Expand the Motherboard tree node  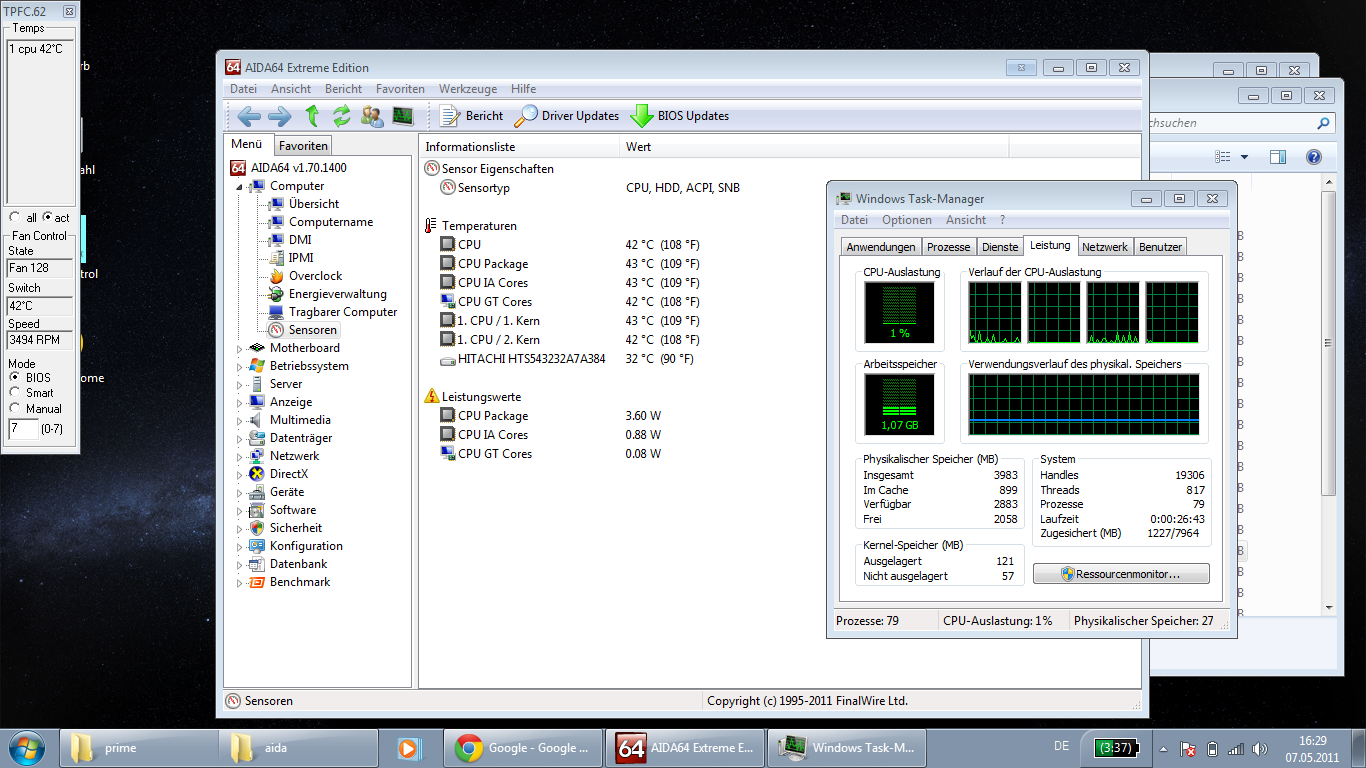(x=240, y=348)
